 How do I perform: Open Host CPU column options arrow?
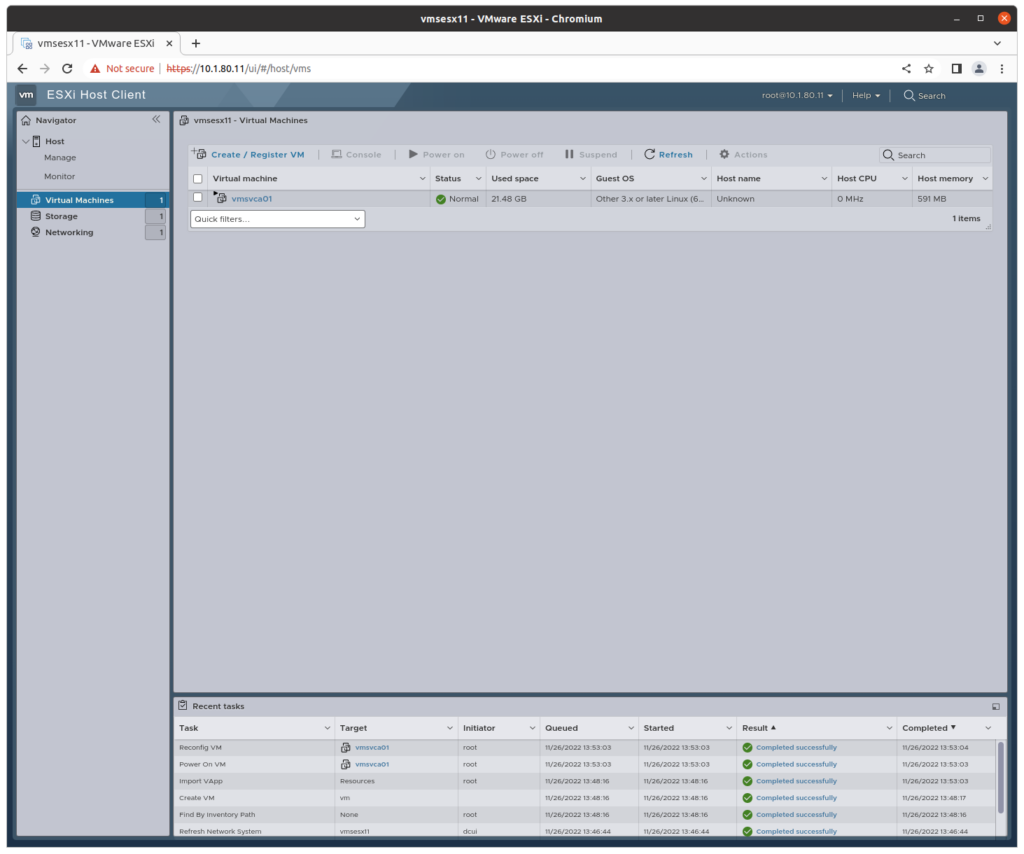pos(904,179)
